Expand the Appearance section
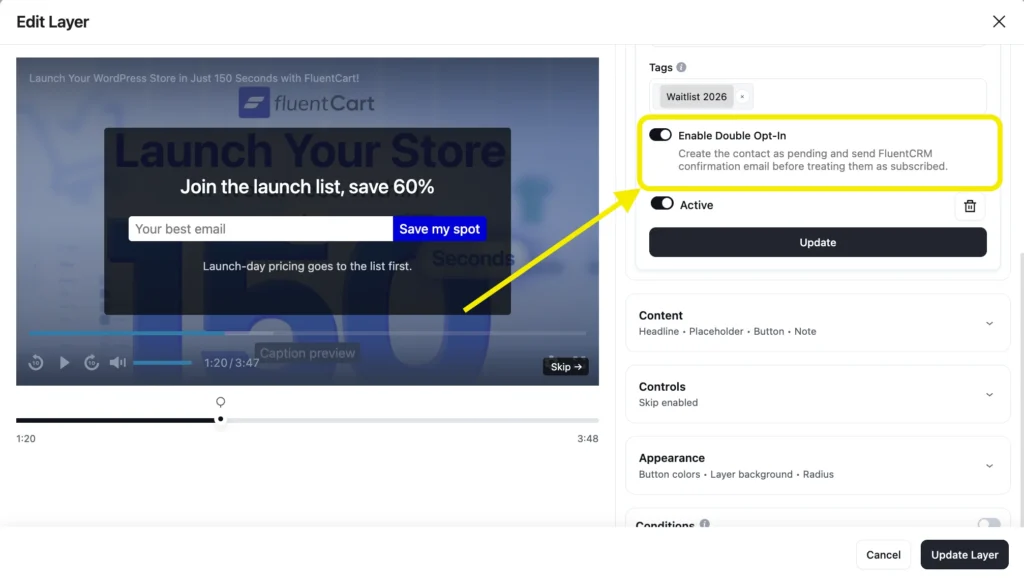Image resolution: width=1024 pixels, height=582 pixels. click(818, 466)
